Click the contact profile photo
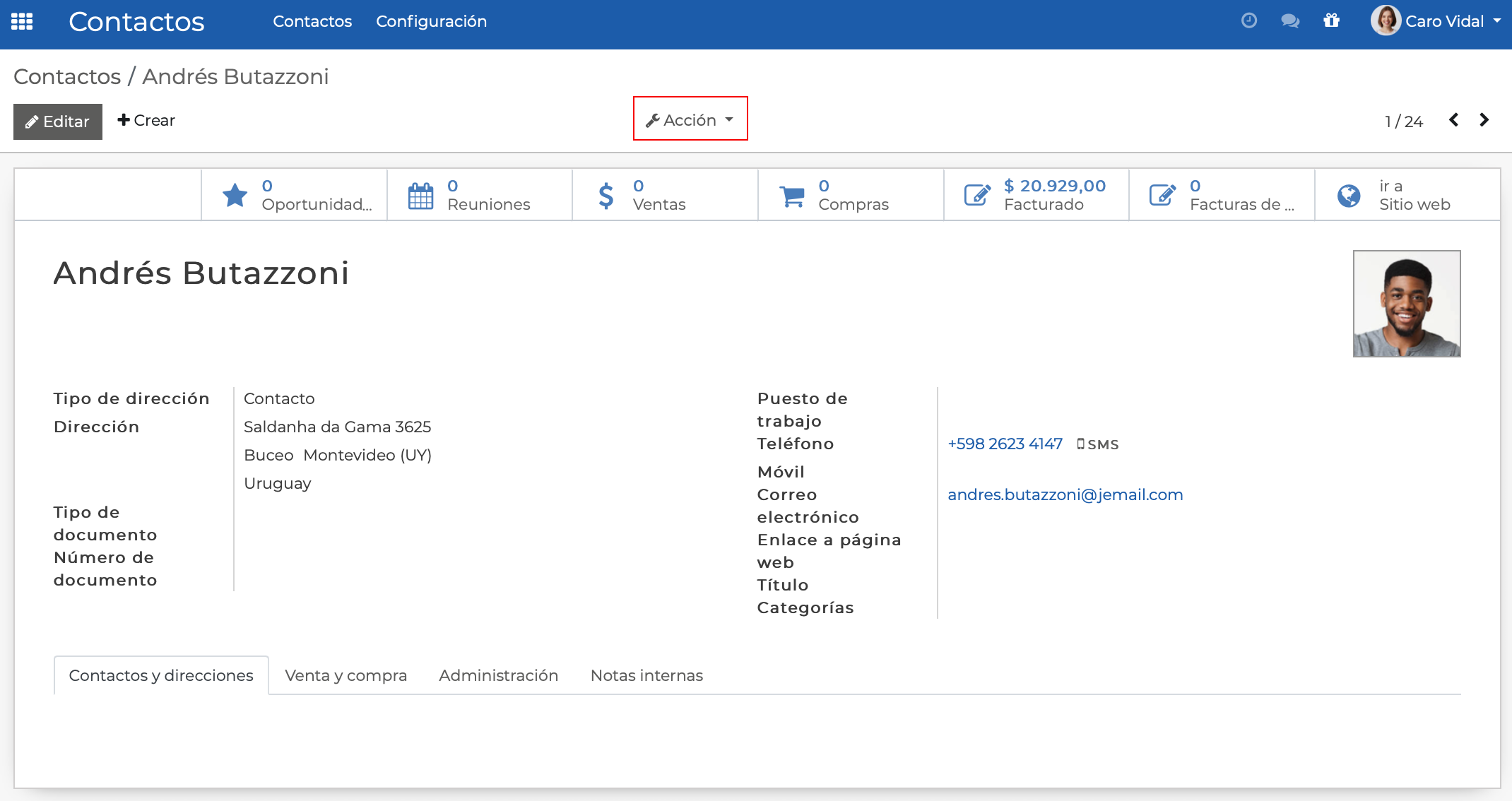The image size is (1512, 801). (1406, 304)
